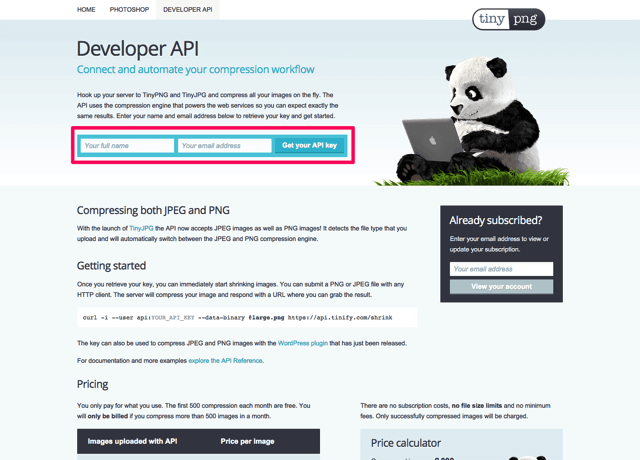This screenshot has width=640, height=460.
Task: Click the tinypng logo
Action: pyautogui.click(x=509, y=19)
